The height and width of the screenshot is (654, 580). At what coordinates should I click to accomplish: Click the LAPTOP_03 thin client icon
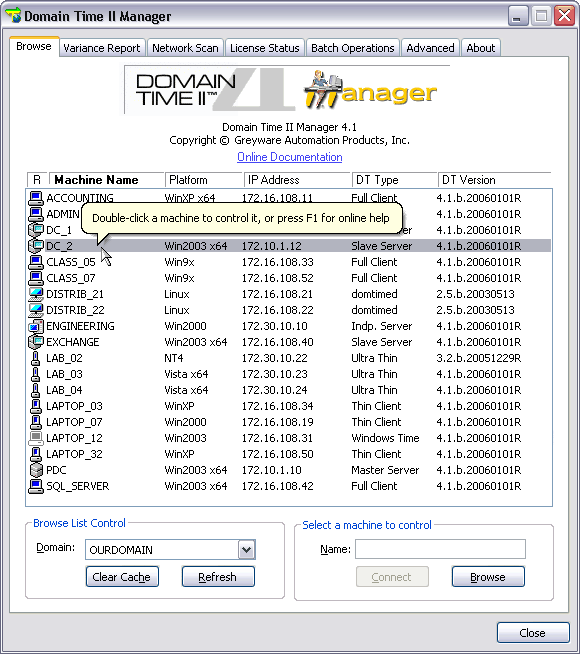(36, 406)
